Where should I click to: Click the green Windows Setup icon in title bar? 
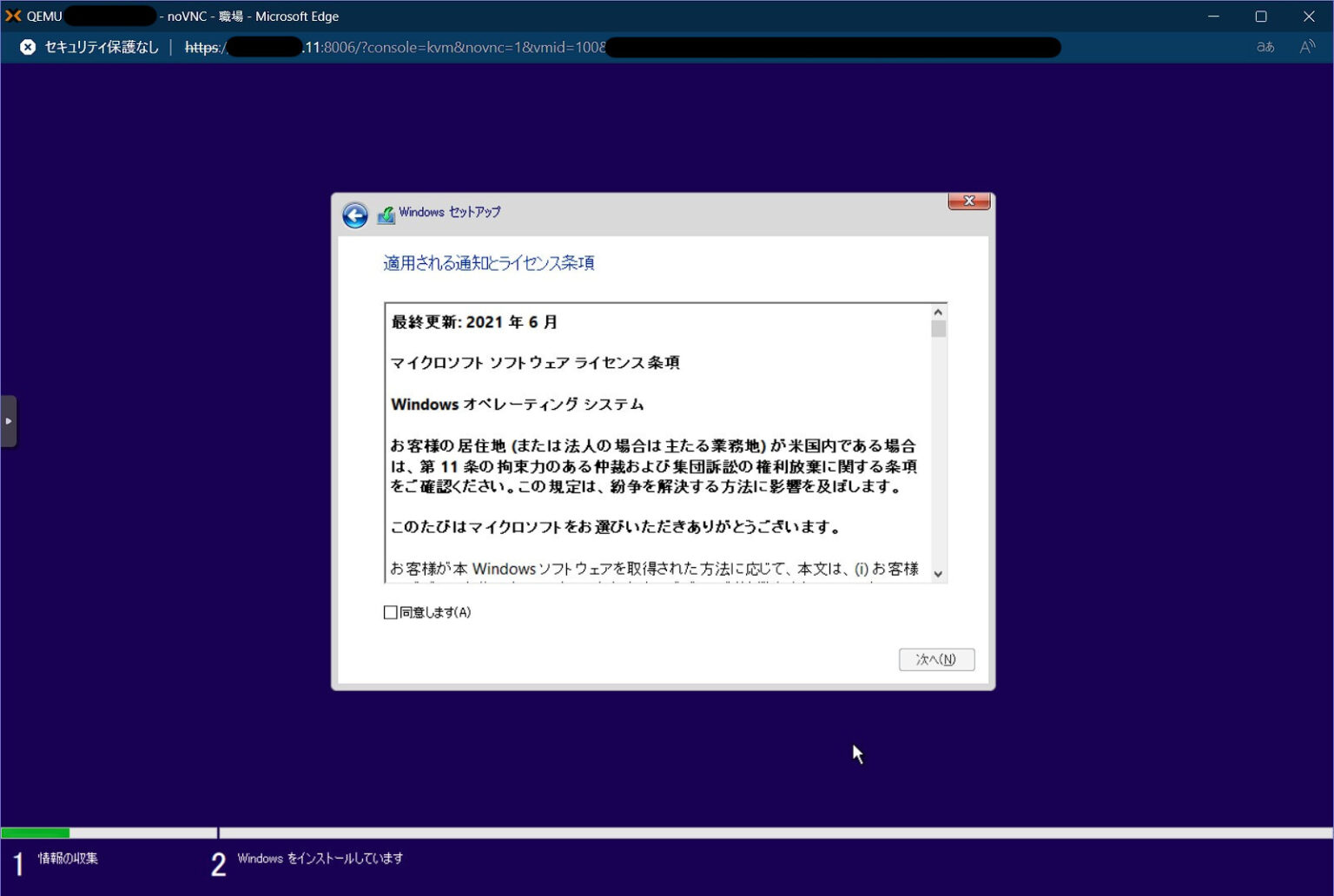(x=386, y=213)
